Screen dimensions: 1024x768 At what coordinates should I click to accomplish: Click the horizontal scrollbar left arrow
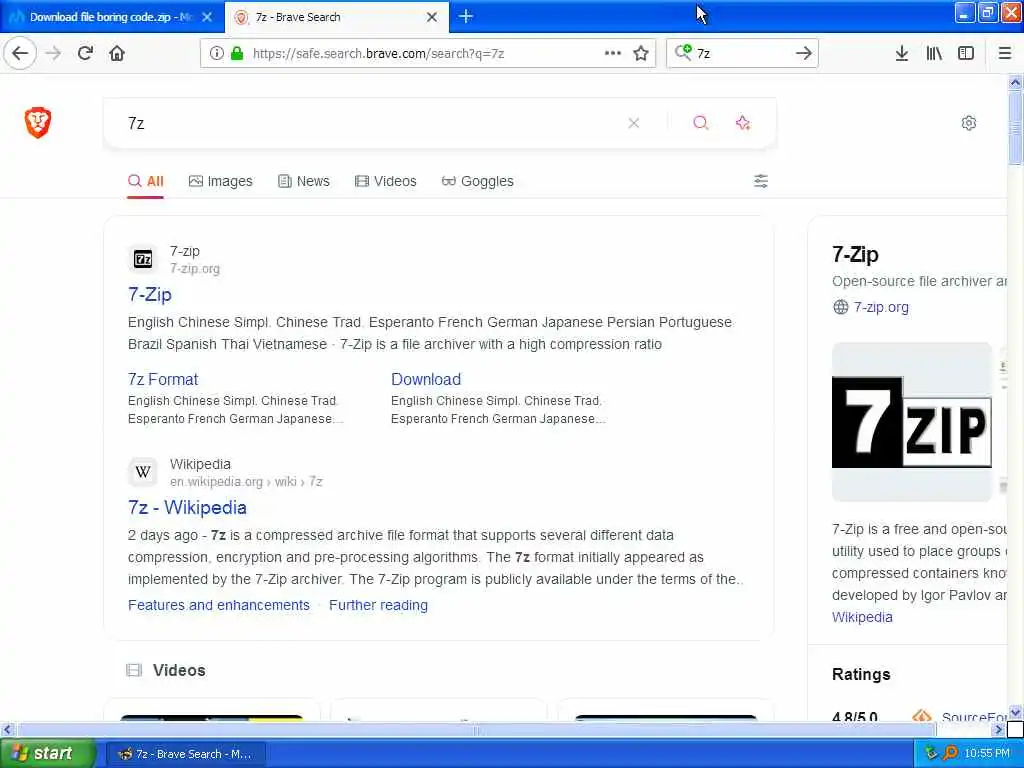tap(7, 729)
